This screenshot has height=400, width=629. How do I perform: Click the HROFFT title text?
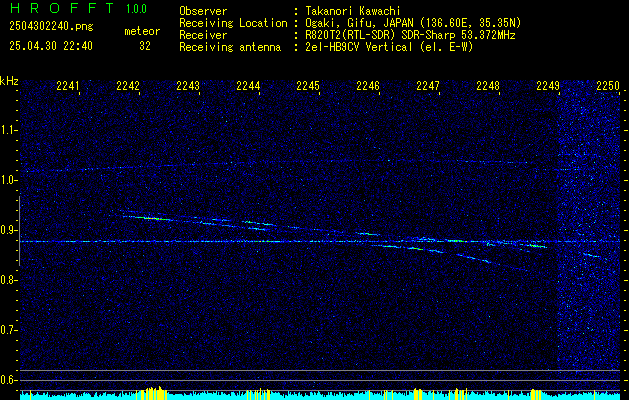(62, 8)
